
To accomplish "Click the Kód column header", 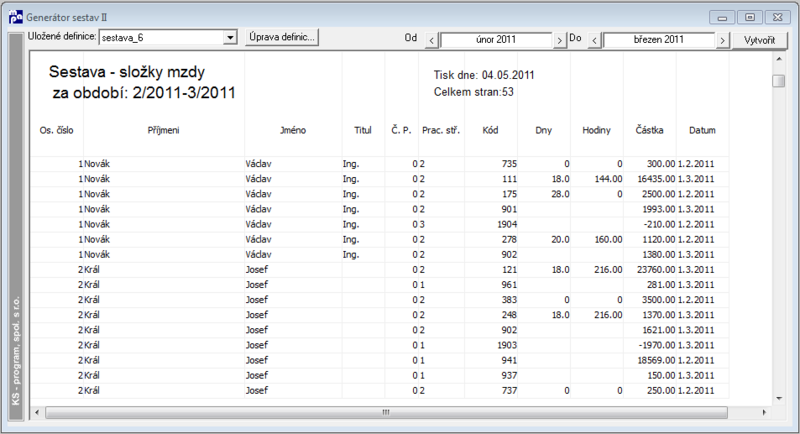I will pos(490,130).
